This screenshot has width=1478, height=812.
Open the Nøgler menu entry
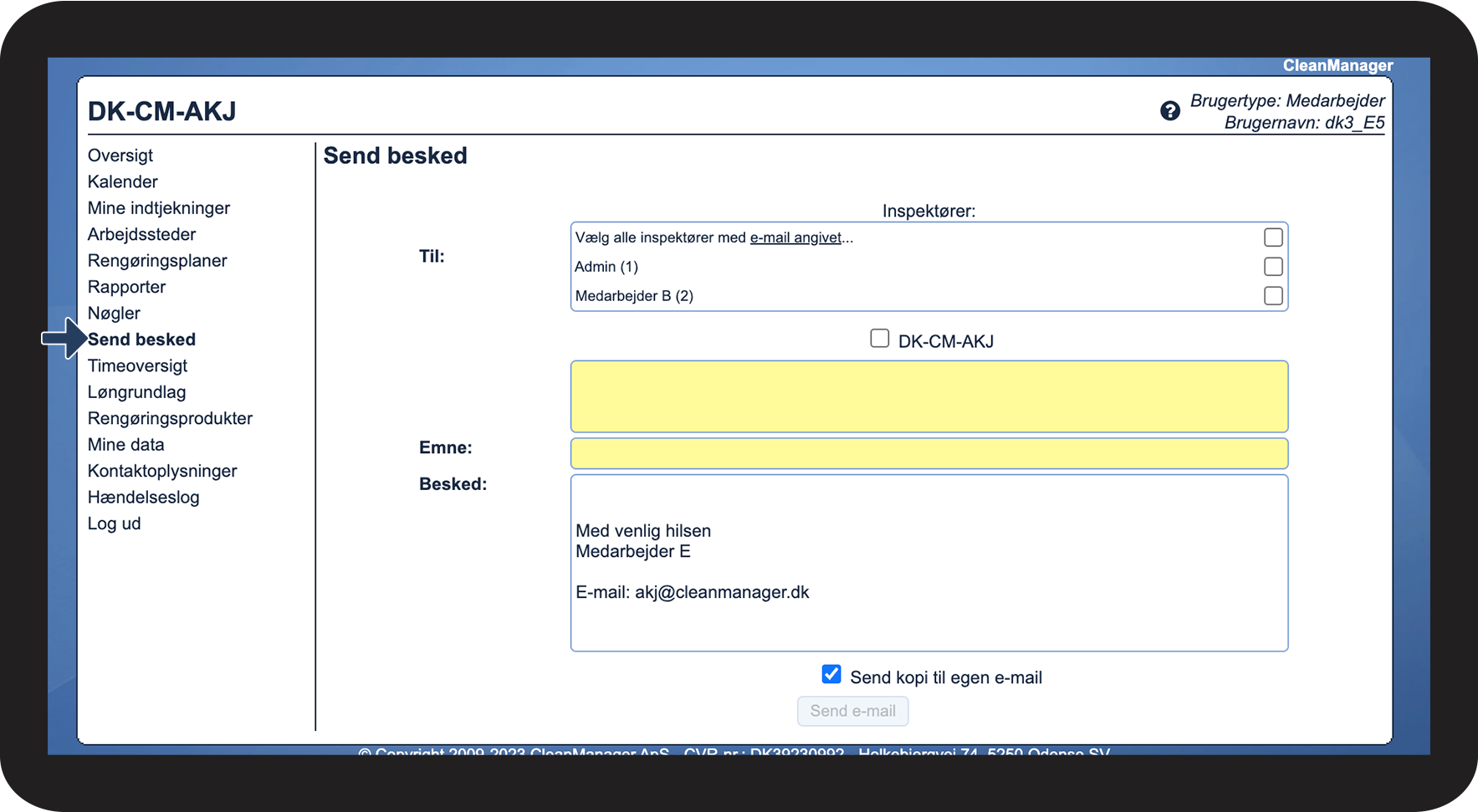[114, 314]
